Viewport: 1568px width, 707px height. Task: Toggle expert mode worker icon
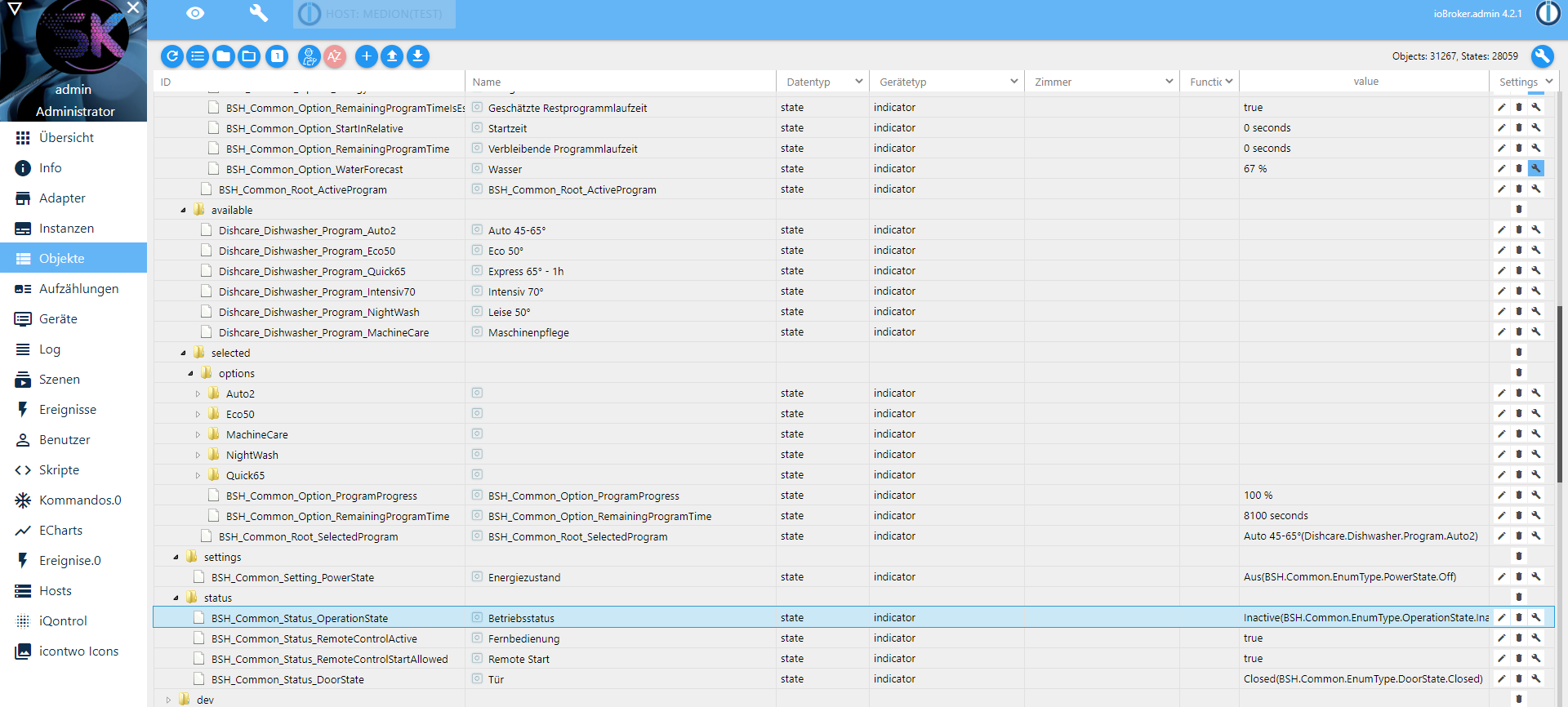[309, 56]
